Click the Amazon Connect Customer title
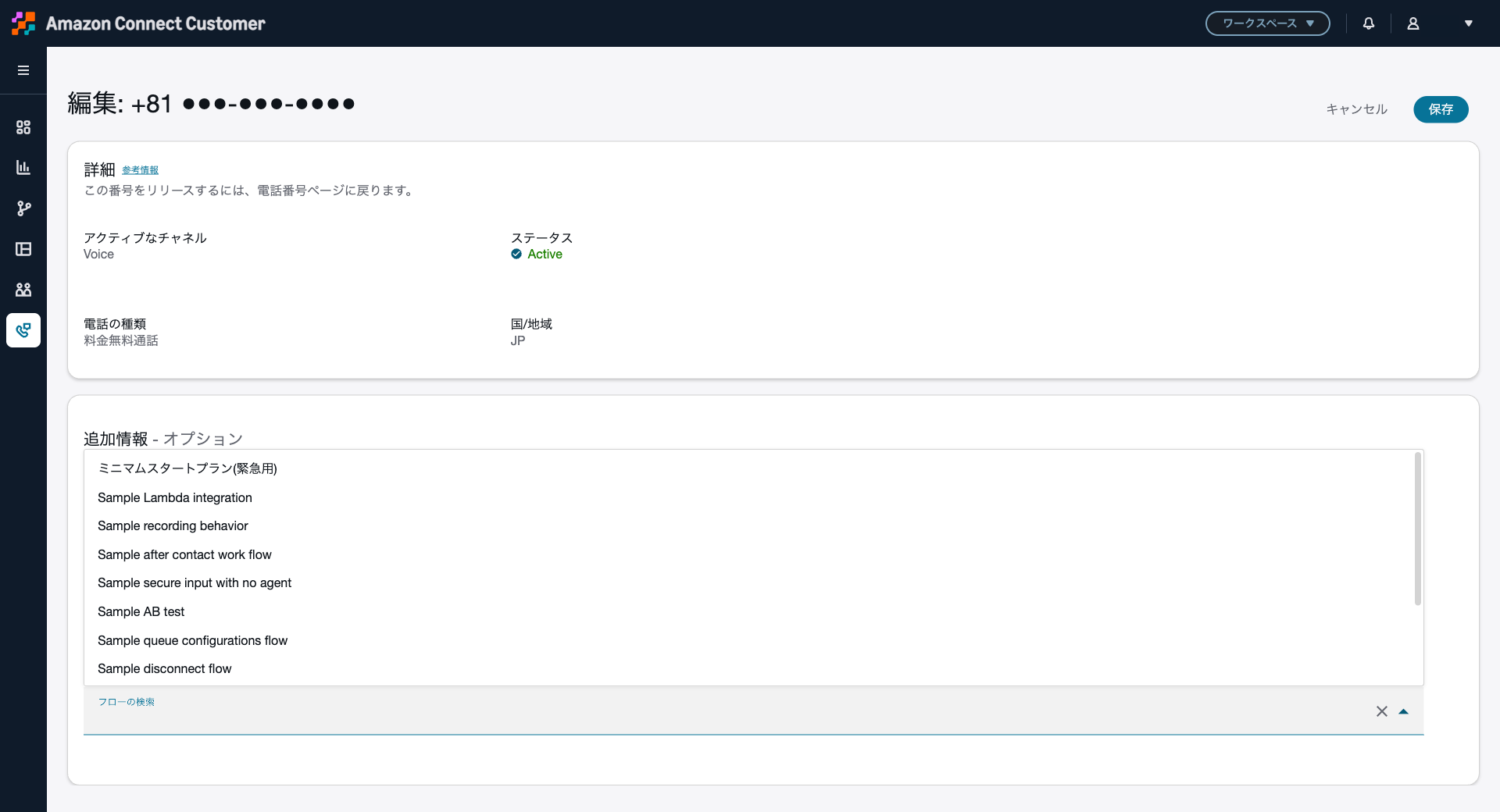The image size is (1500, 812). click(155, 23)
